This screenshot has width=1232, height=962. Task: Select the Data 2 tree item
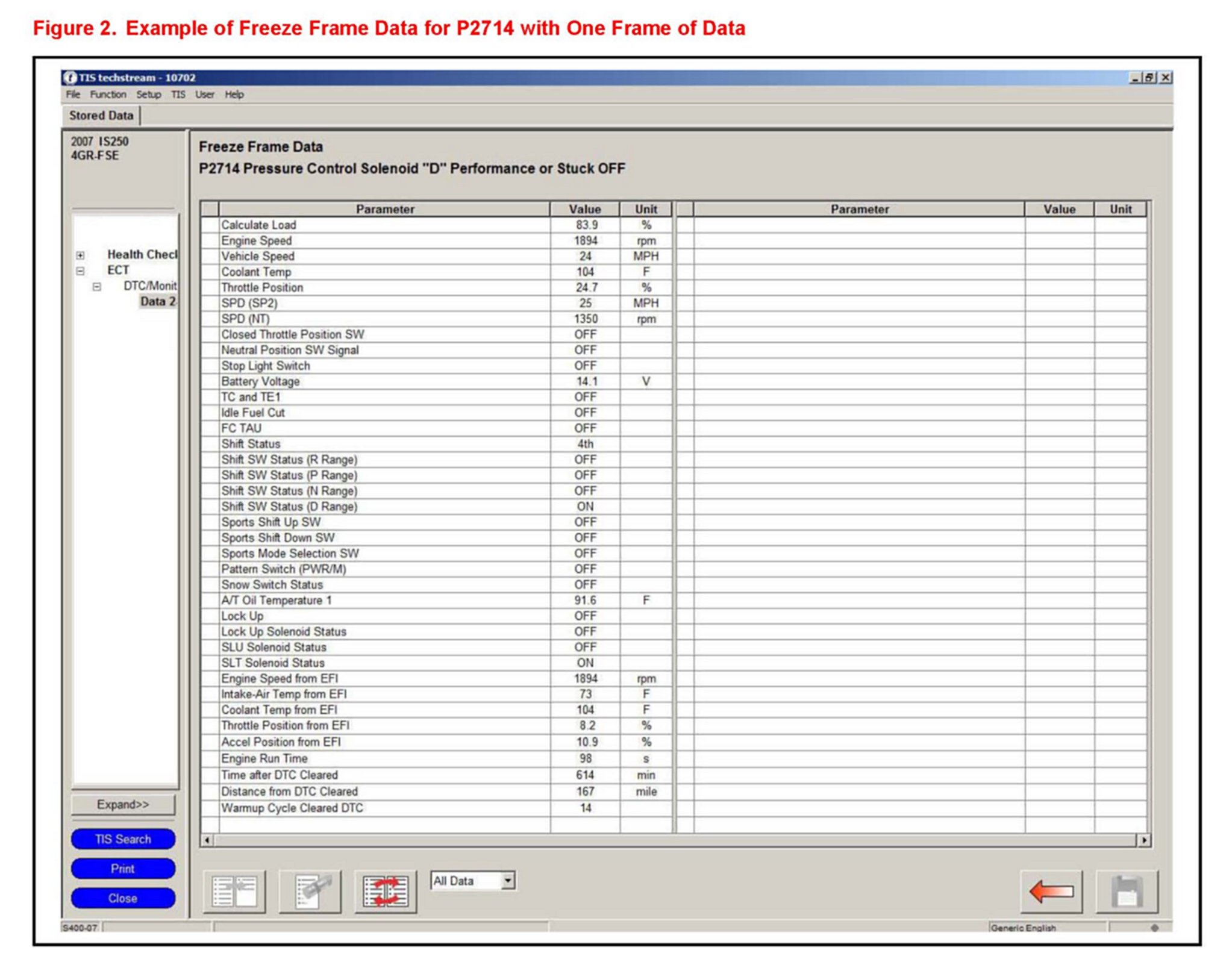[x=158, y=302]
